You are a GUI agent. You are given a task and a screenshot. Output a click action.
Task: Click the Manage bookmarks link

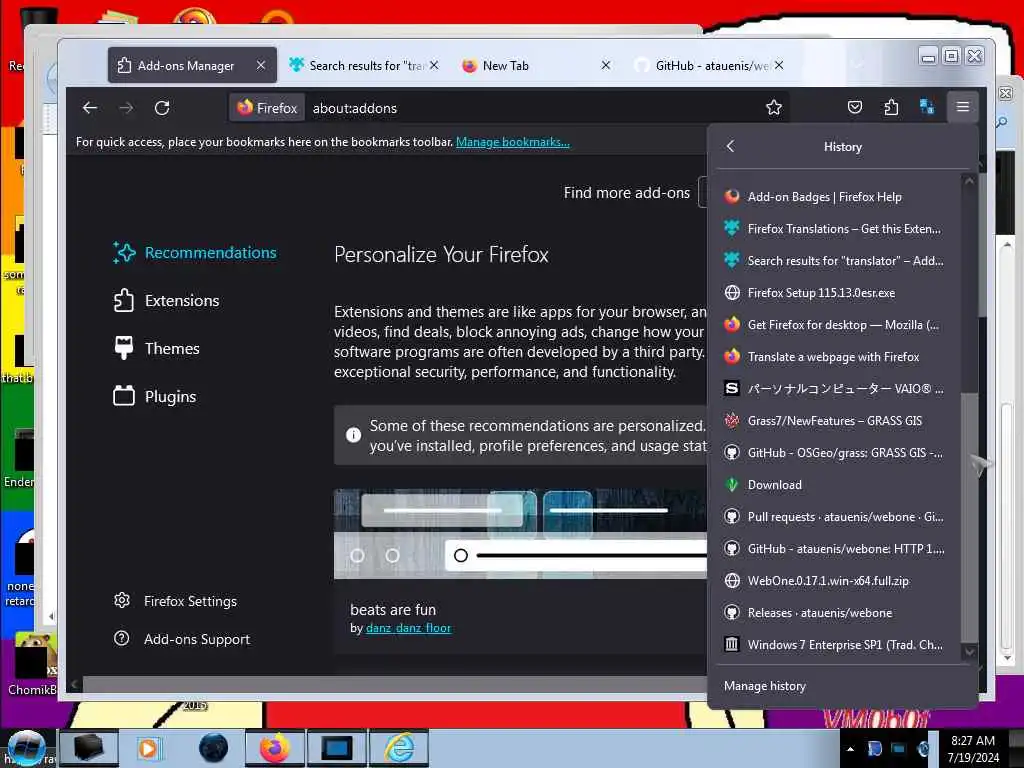coord(513,142)
